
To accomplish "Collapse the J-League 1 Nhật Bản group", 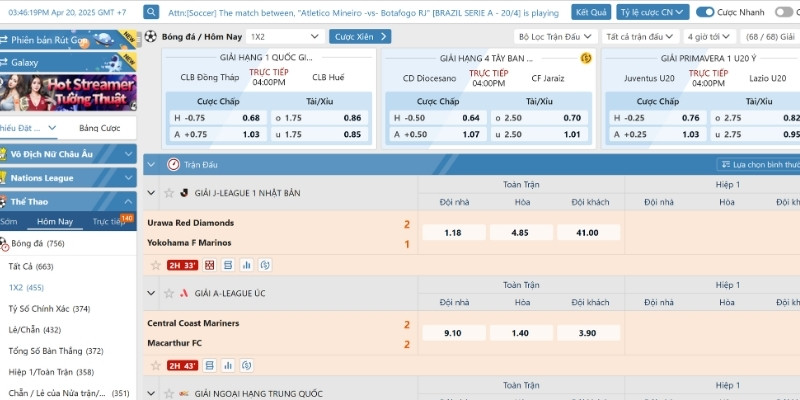I will (151, 193).
